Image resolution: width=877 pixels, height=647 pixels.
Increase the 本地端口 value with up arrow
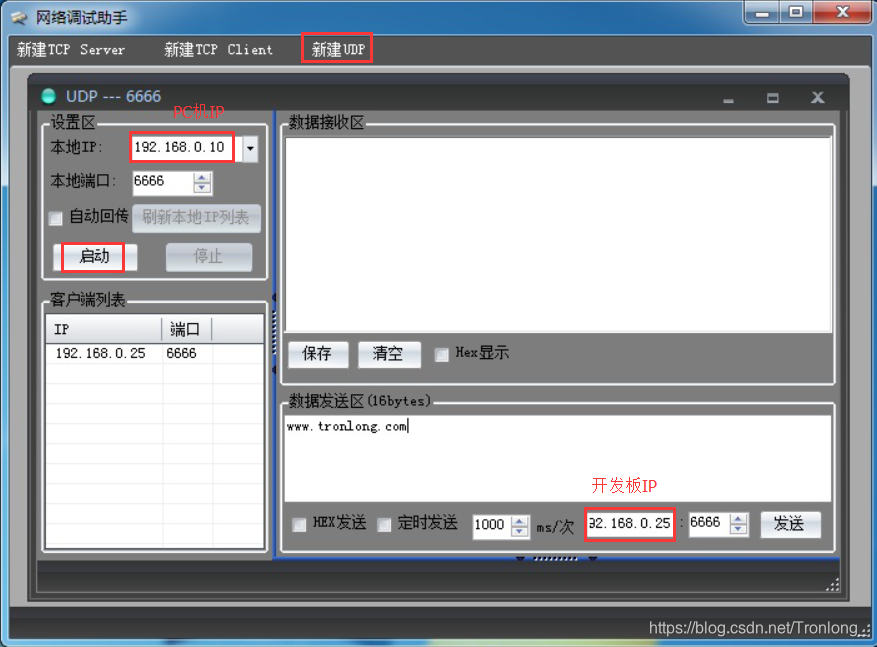click(202, 177)
